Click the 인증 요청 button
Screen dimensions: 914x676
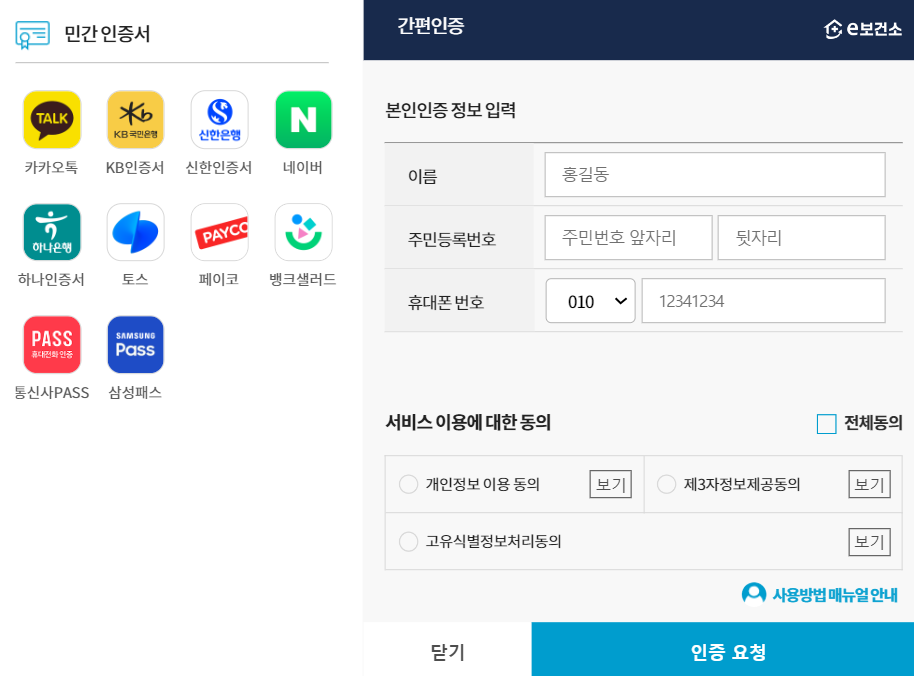pos(723,649)
